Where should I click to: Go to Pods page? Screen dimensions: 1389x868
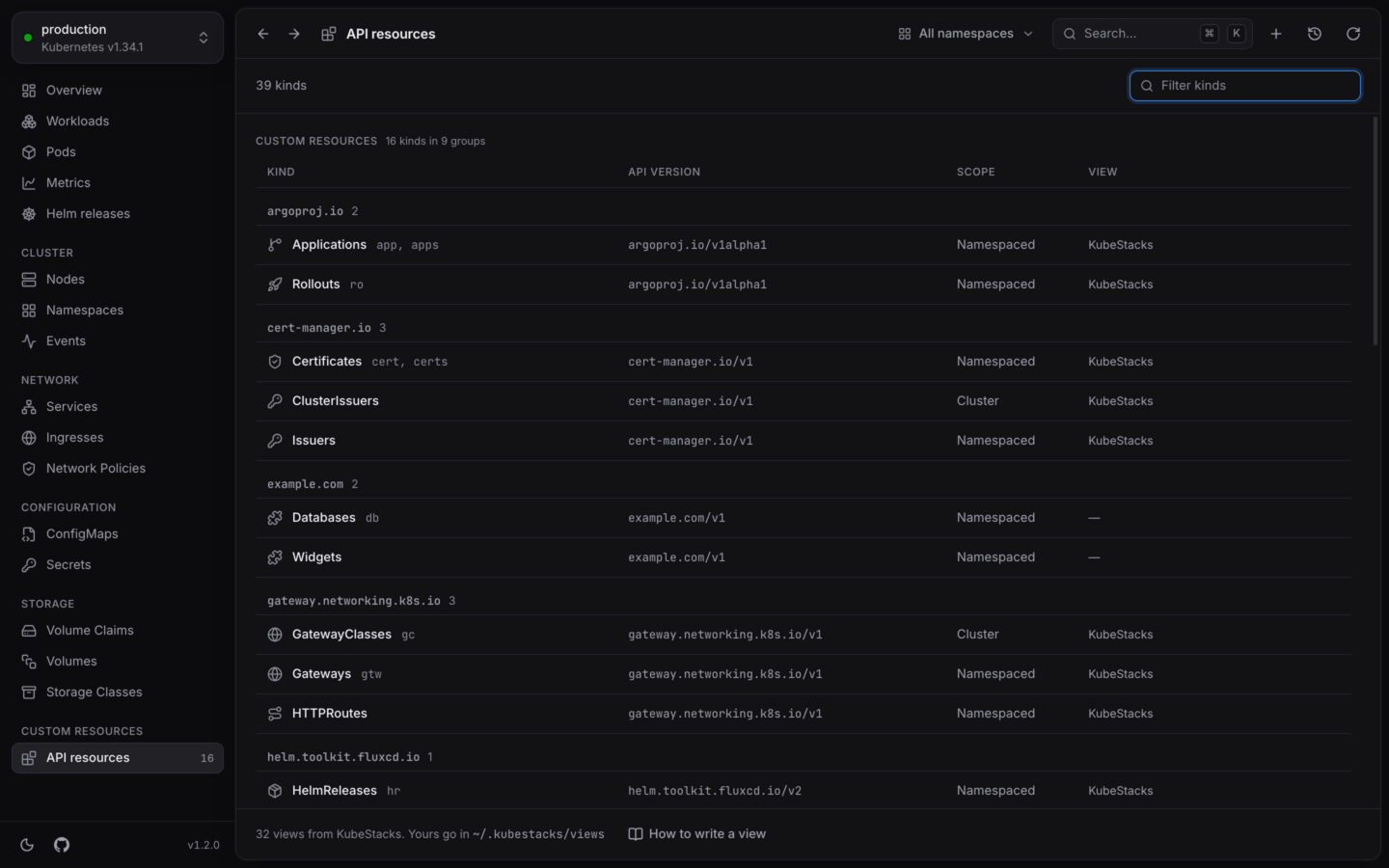click(118, 152)
